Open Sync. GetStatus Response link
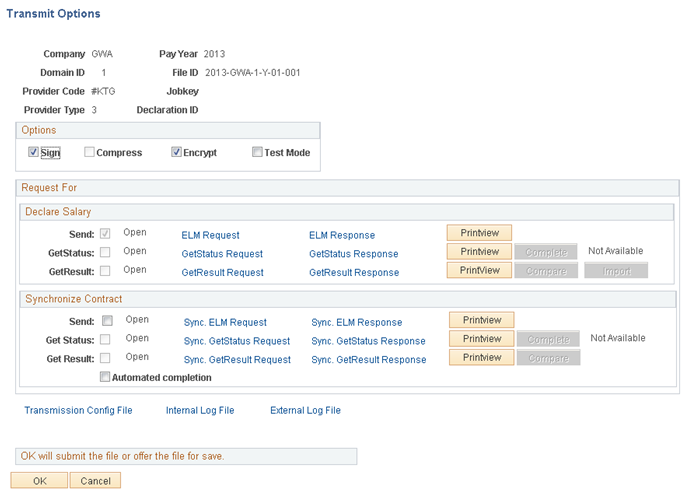 pos(368,341)
